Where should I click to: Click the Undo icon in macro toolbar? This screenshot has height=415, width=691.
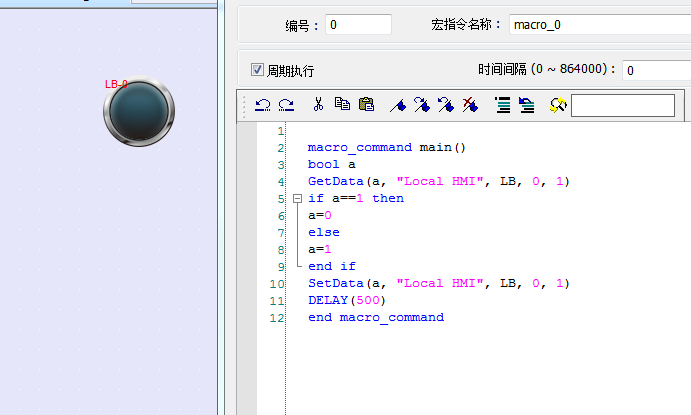(x=262, y=104)
